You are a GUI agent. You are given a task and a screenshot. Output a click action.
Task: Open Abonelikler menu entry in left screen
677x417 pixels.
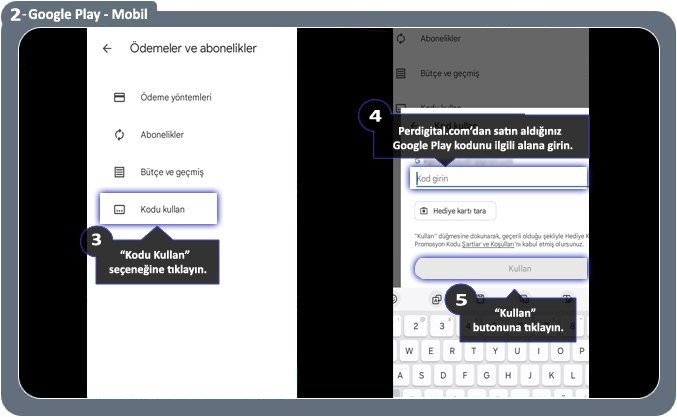[163, 135]
